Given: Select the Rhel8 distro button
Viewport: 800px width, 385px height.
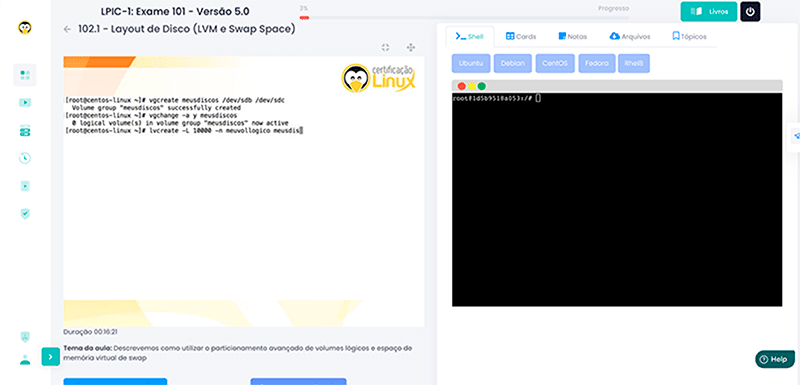Looking at the screenshot, I should coord(634,64).
